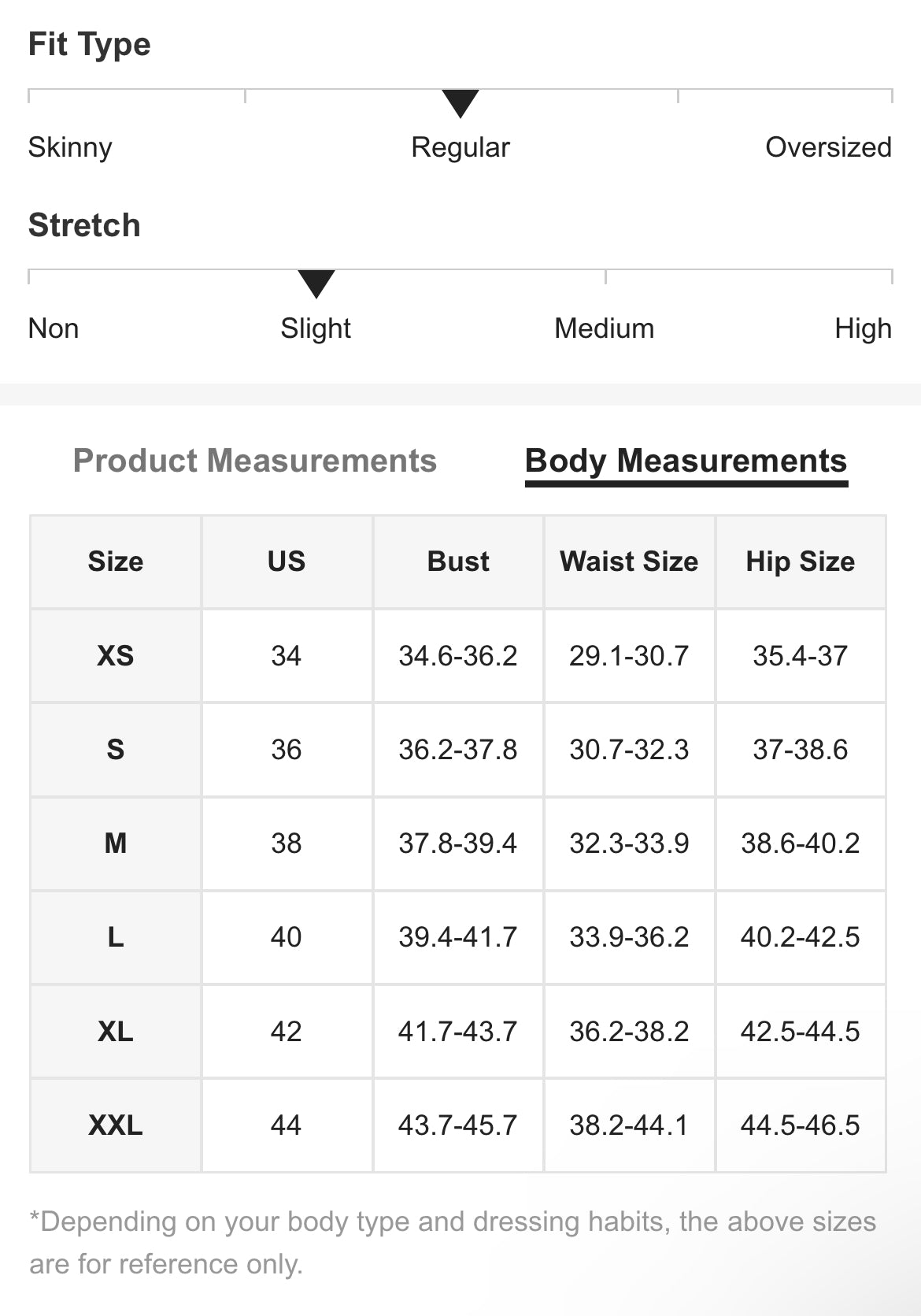Click the Medium stretch label
921x1316 pixels.
pos(604,328)
